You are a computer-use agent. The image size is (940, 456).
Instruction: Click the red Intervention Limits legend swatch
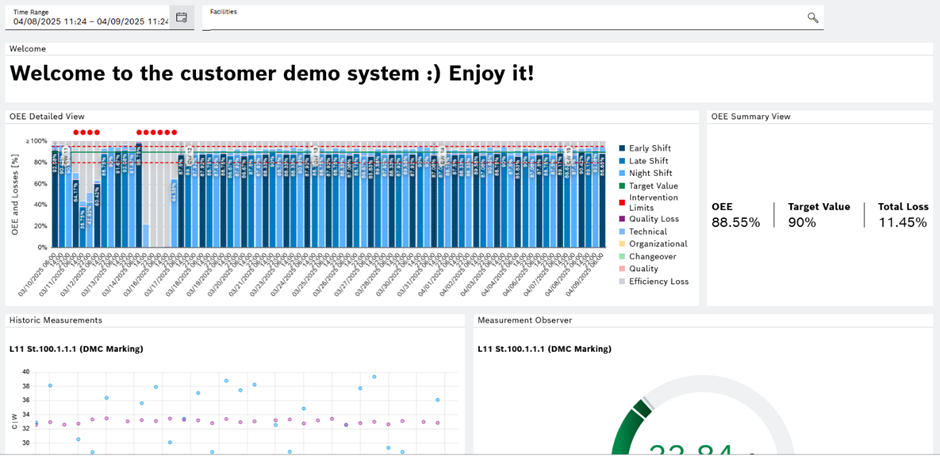pyautogui.click(x=622, y=202)
